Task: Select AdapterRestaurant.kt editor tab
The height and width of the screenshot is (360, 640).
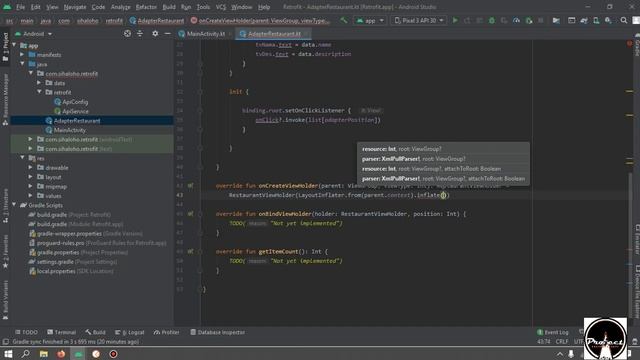Action: click(x=273, y=34)
